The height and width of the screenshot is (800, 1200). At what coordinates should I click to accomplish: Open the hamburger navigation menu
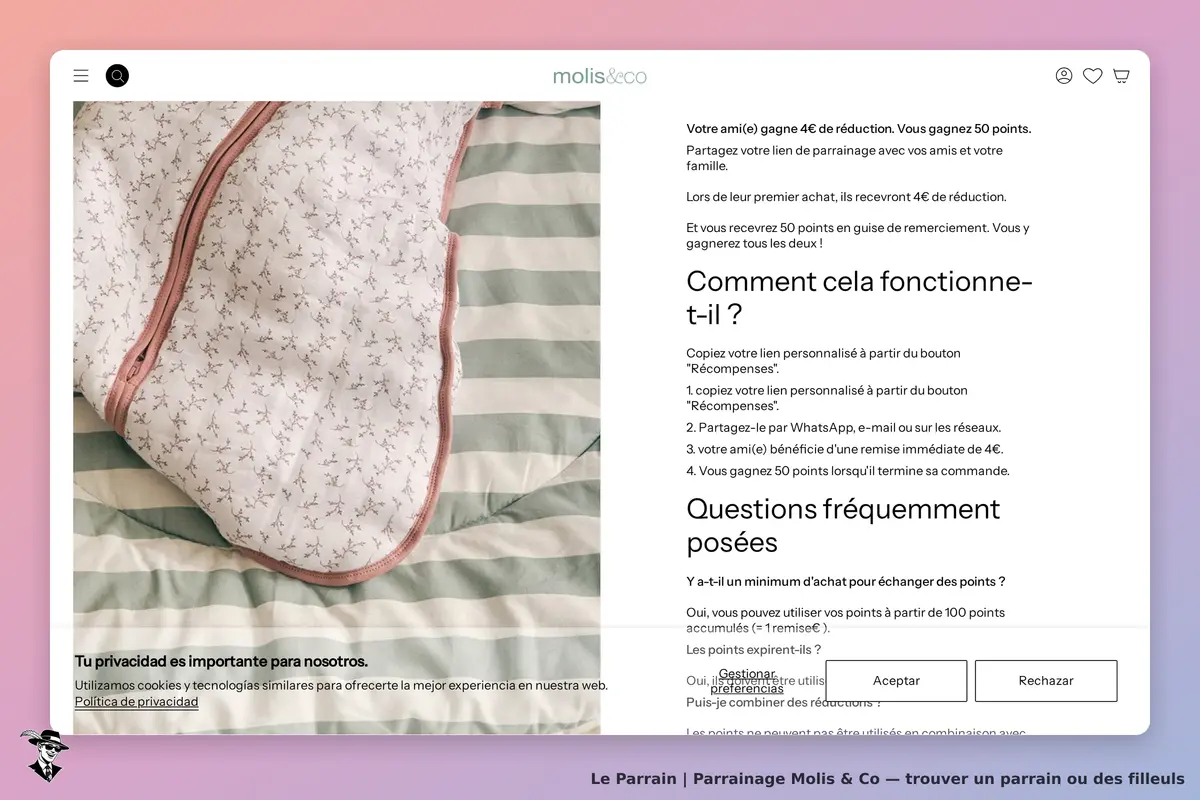click(81, 76)
